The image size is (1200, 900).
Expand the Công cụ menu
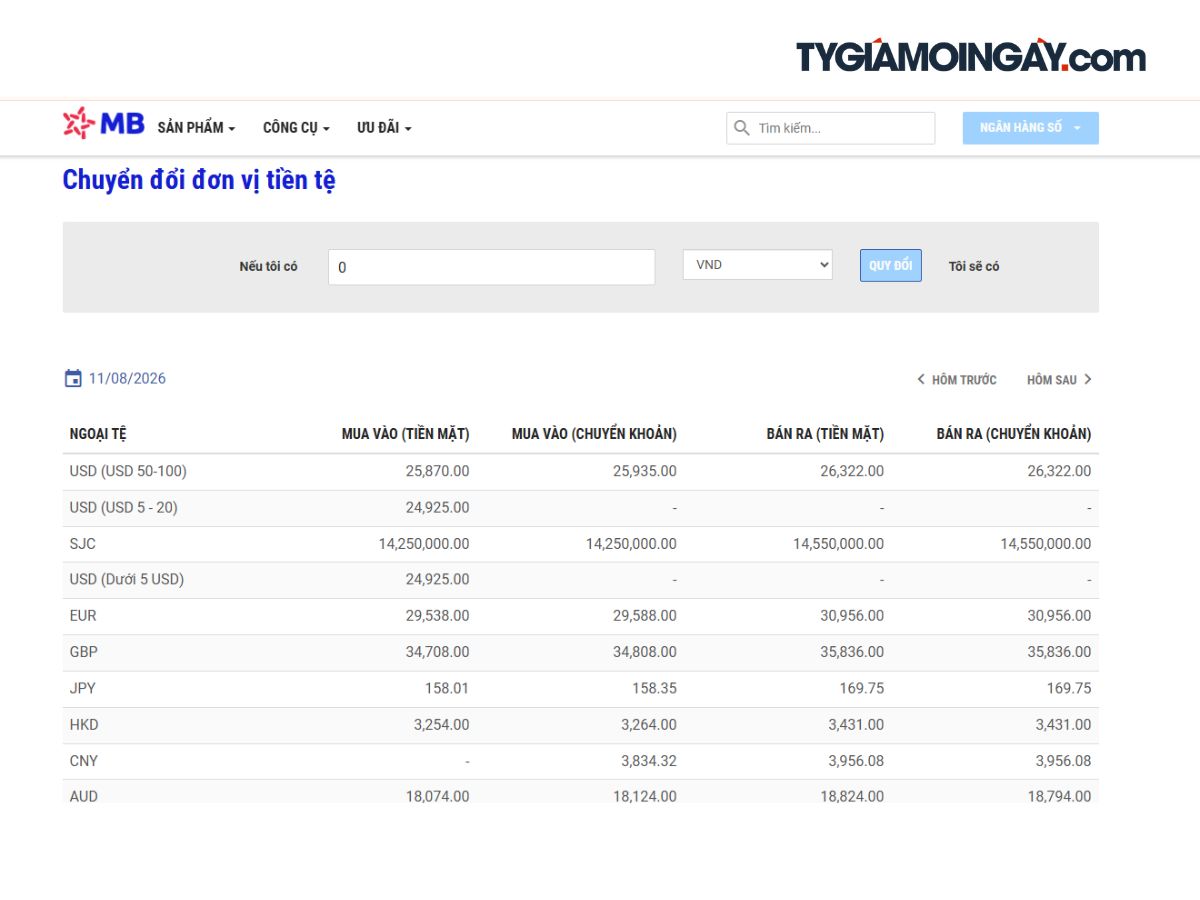click(296, 128)
